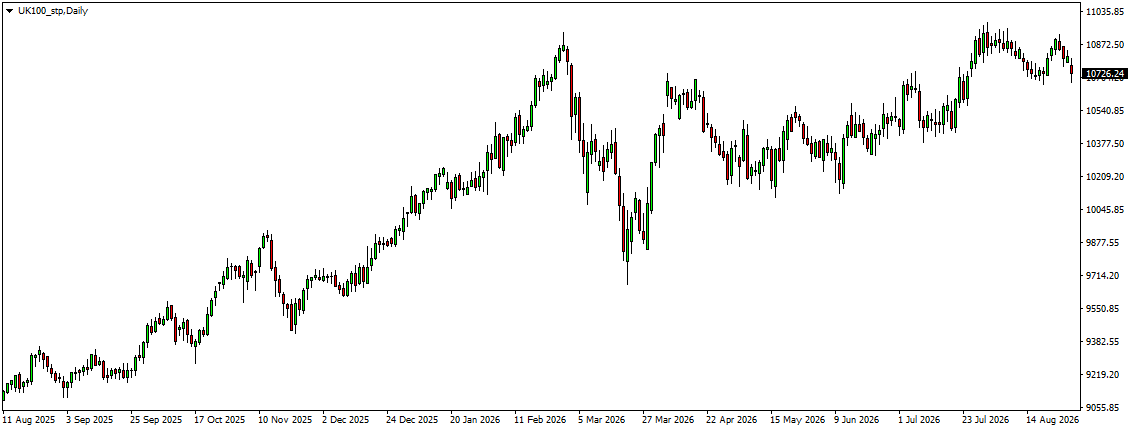This screenshot has width=1131, height=431.
Task: Select the 27 Mar 2026 time marker
Action: 669,419
